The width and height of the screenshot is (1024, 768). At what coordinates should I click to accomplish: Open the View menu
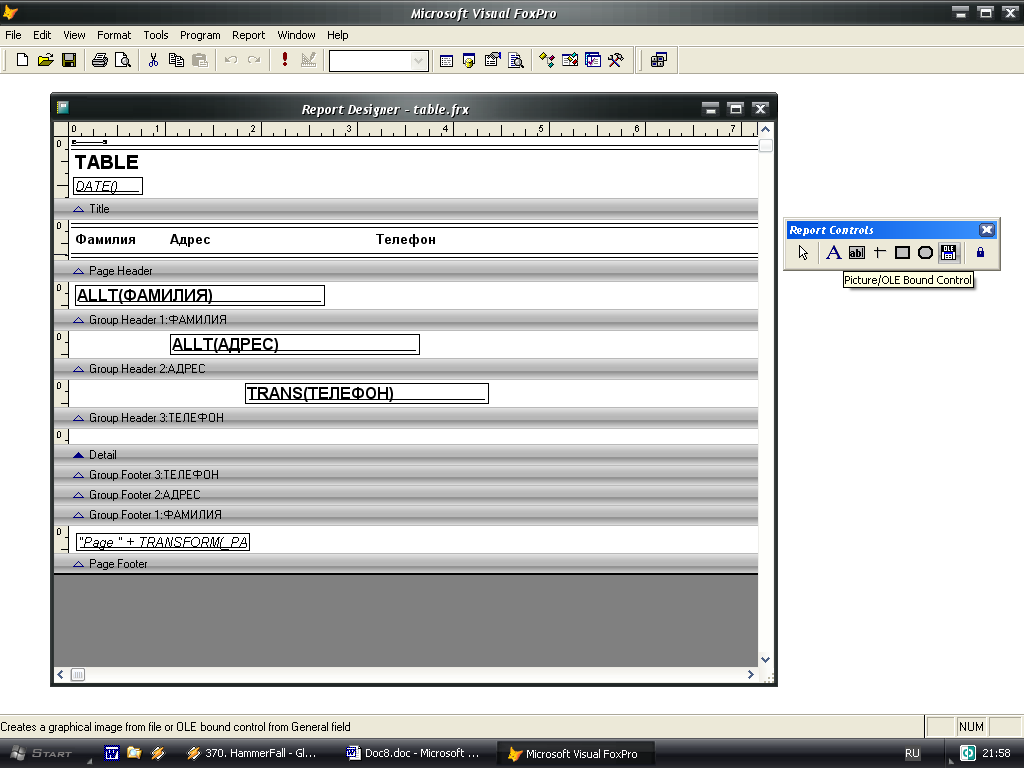click(74, 35)
